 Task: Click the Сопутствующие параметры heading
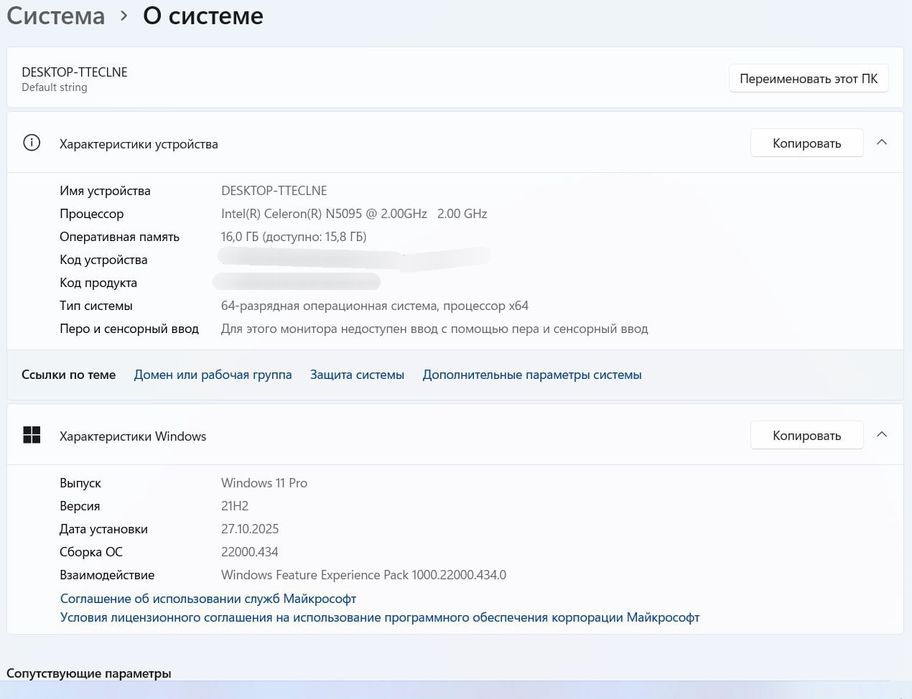tap(89, 673)
